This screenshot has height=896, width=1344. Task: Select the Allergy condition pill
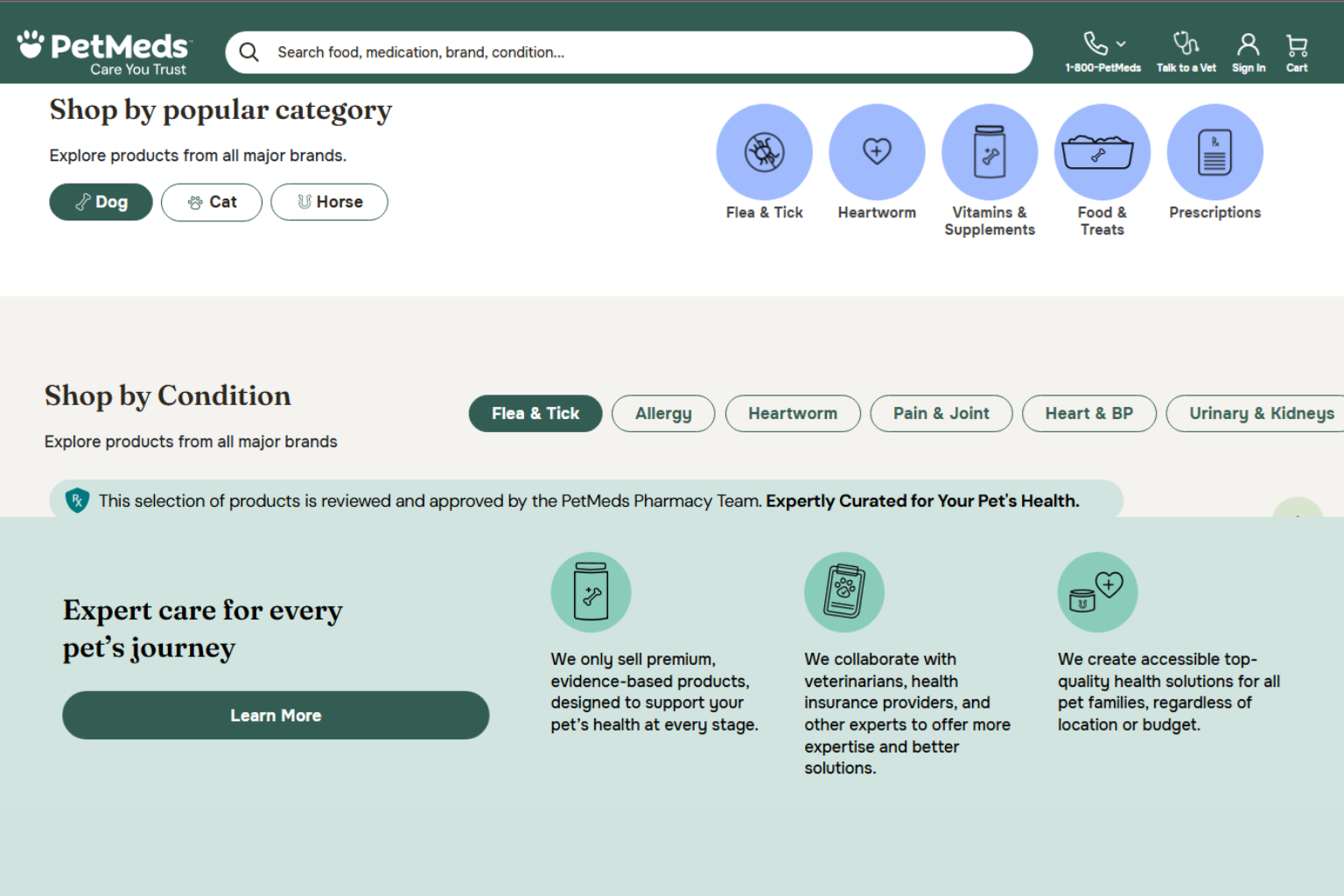tap(662, 413)
